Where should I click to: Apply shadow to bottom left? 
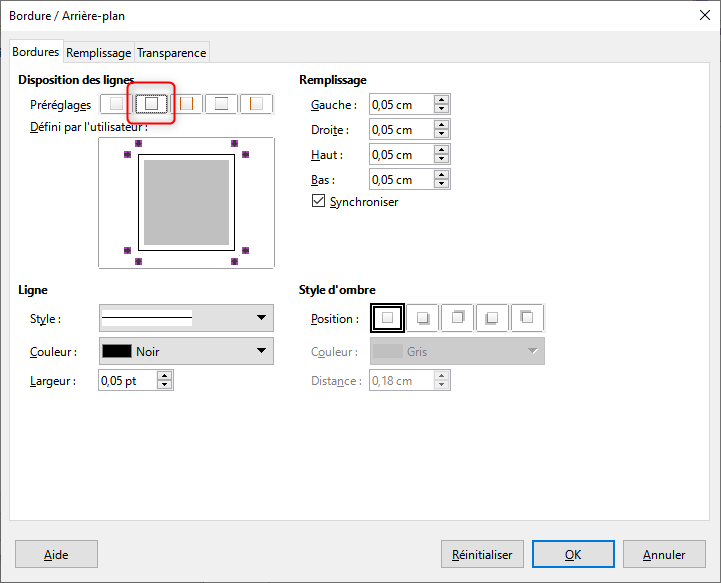pyautogui.click(x=493, y=318)
